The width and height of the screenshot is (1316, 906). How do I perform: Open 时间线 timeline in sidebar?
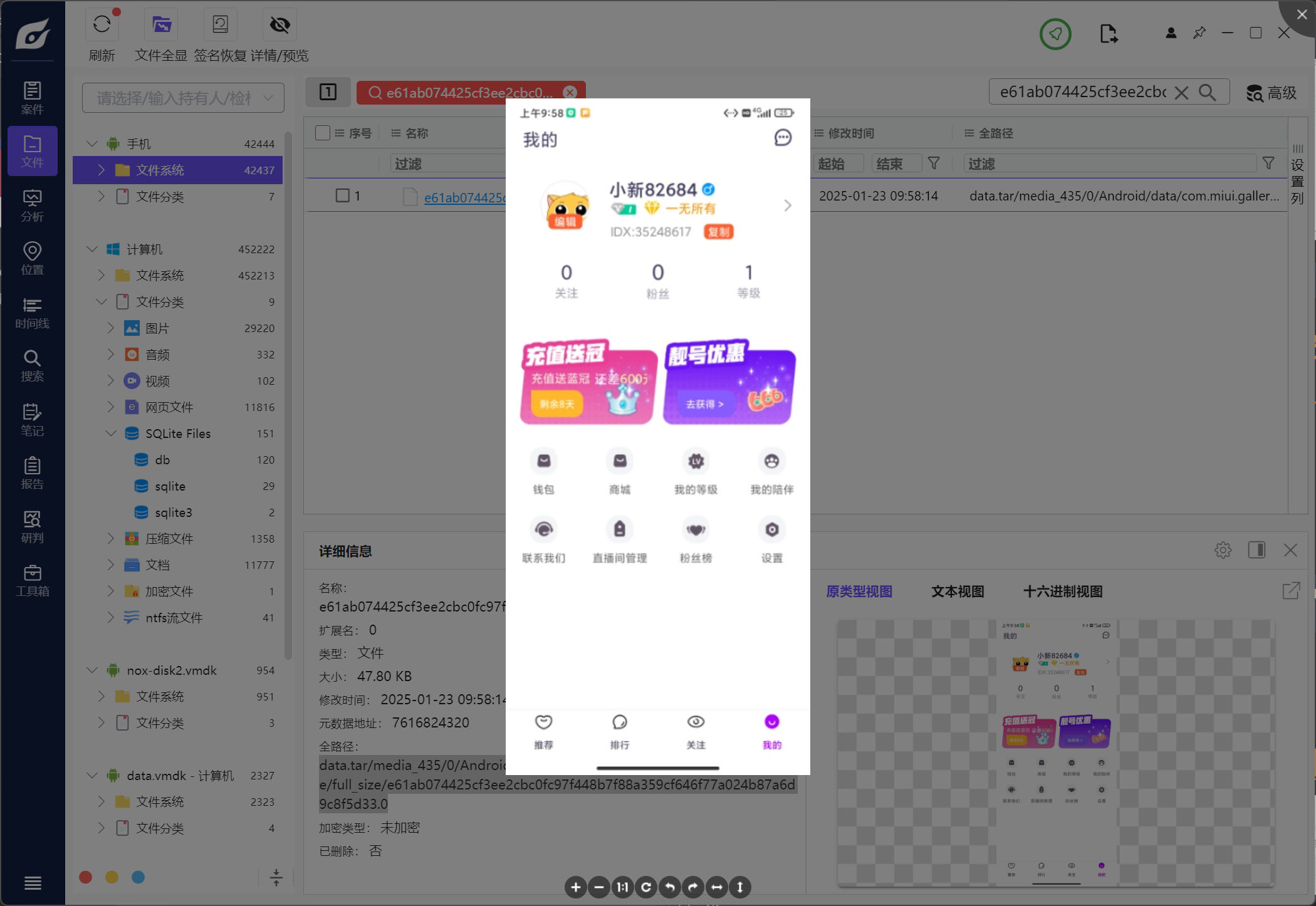[33, 313]
